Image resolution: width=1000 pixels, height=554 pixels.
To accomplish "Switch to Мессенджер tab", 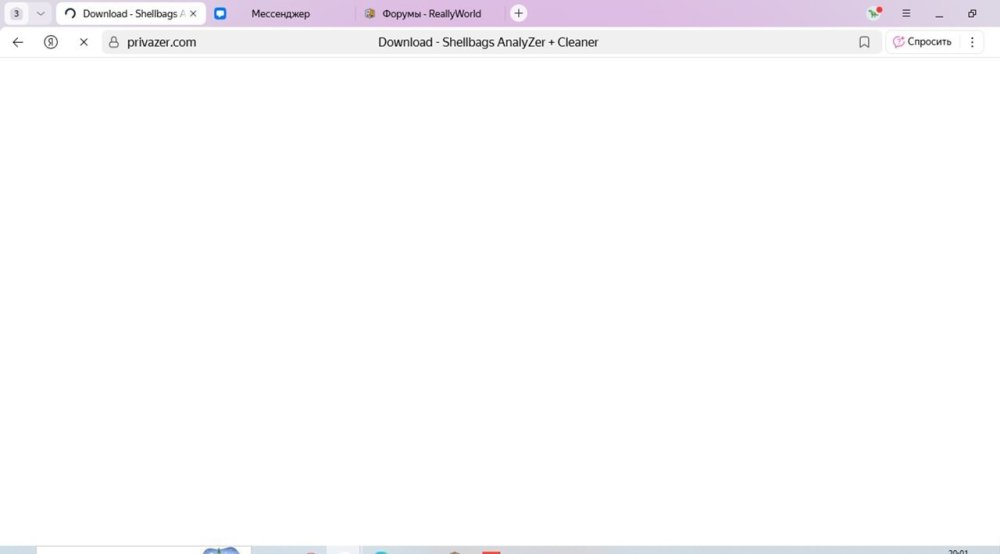I will click(280, 13).
